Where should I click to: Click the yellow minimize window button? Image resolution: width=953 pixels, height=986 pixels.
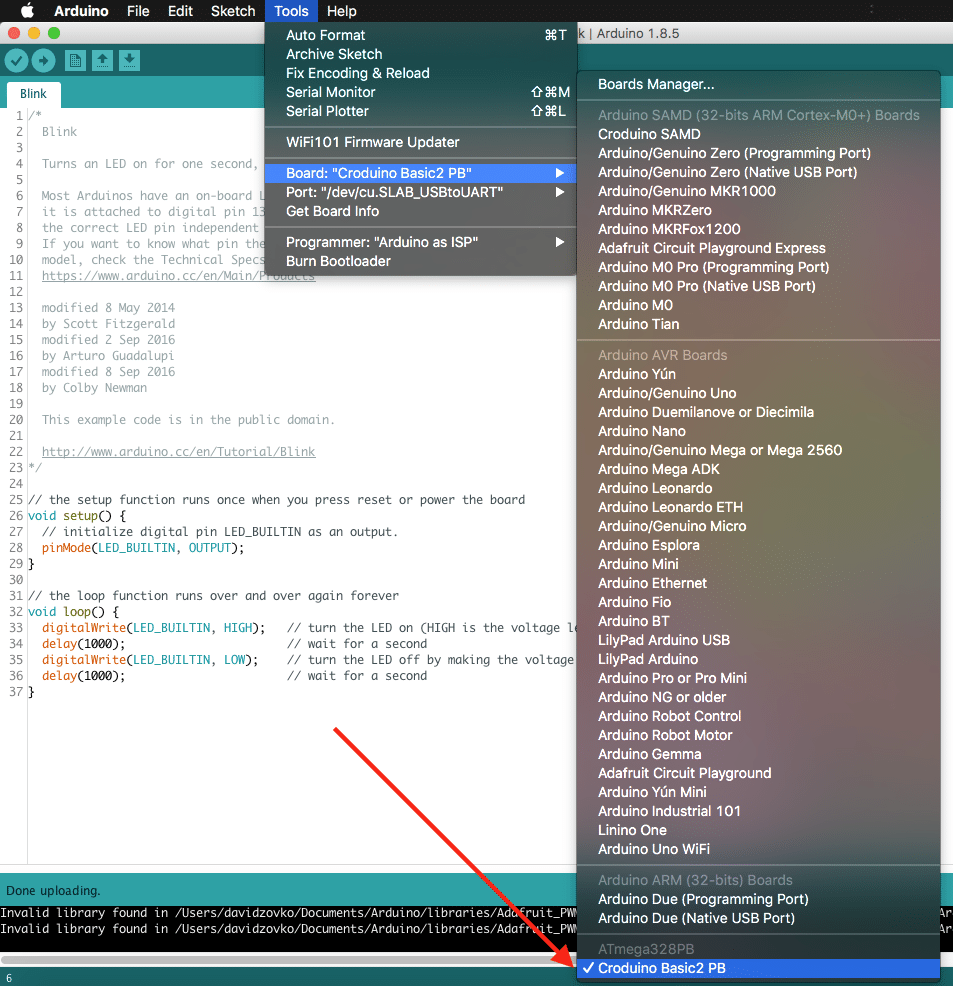coord(34,33)
